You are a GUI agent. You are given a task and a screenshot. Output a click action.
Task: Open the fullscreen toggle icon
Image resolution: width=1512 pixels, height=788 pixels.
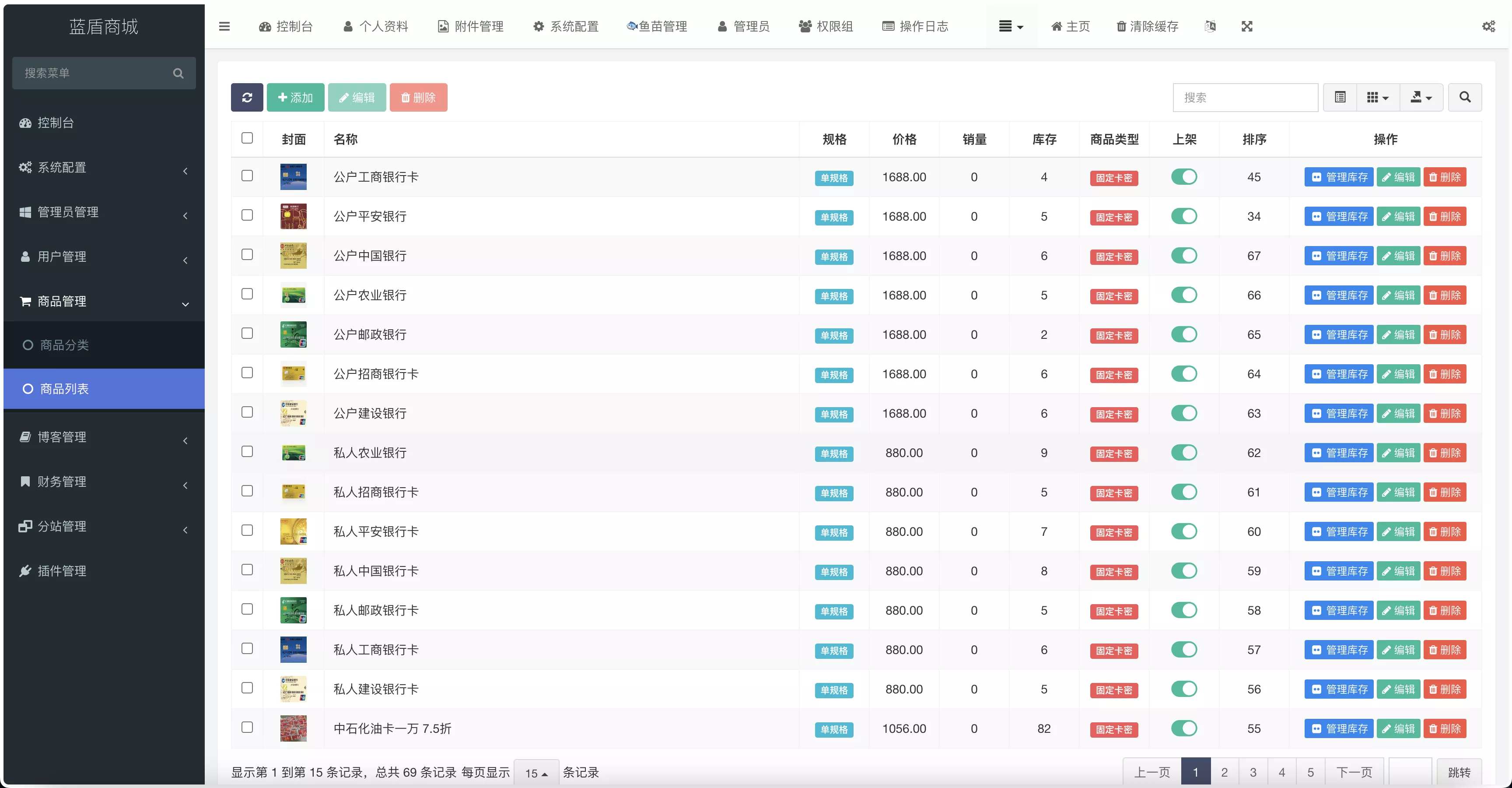[1247, 26]
